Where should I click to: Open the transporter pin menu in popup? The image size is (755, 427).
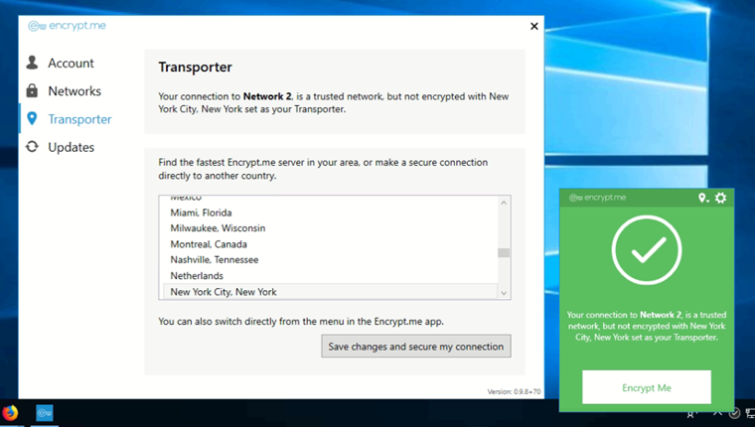(x=703, y=198)
